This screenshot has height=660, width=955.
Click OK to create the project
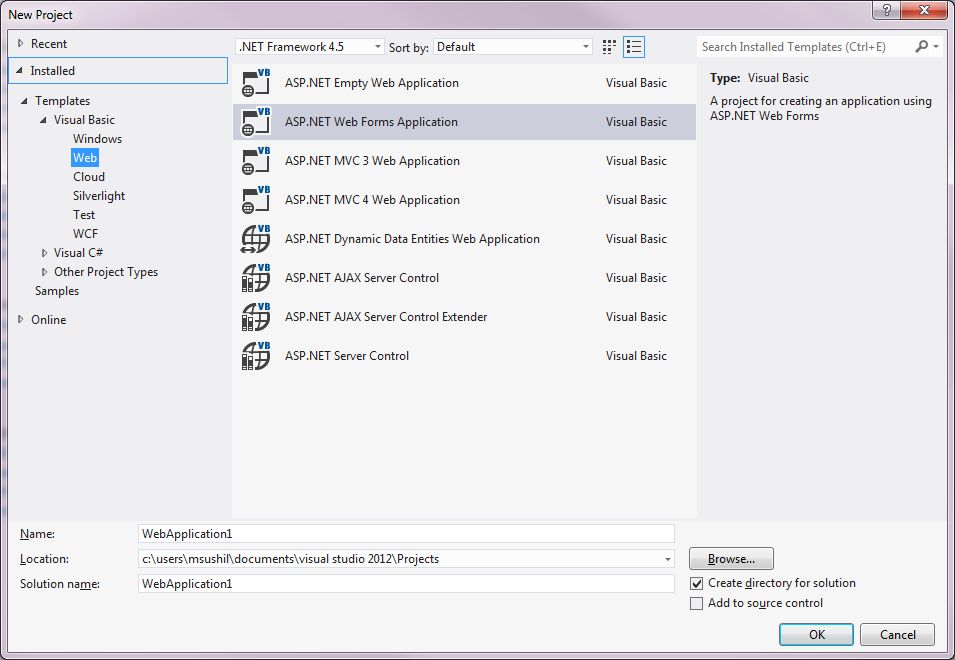tap(816, 634)
